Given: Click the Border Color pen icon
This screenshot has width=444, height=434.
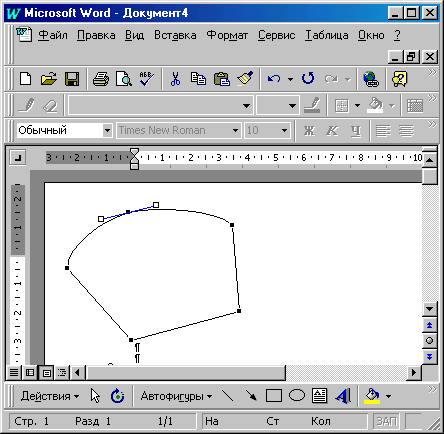Looking at the screenshot, I should tap(312, 105).
